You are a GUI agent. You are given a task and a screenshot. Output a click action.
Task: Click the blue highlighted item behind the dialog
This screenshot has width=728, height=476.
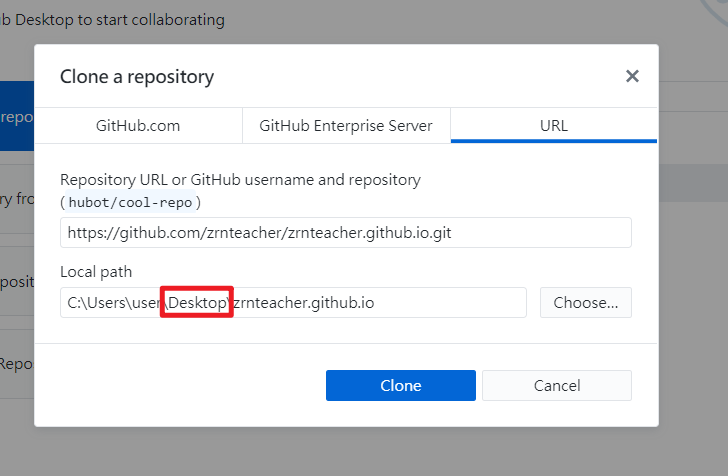click(x=17, y=117)
